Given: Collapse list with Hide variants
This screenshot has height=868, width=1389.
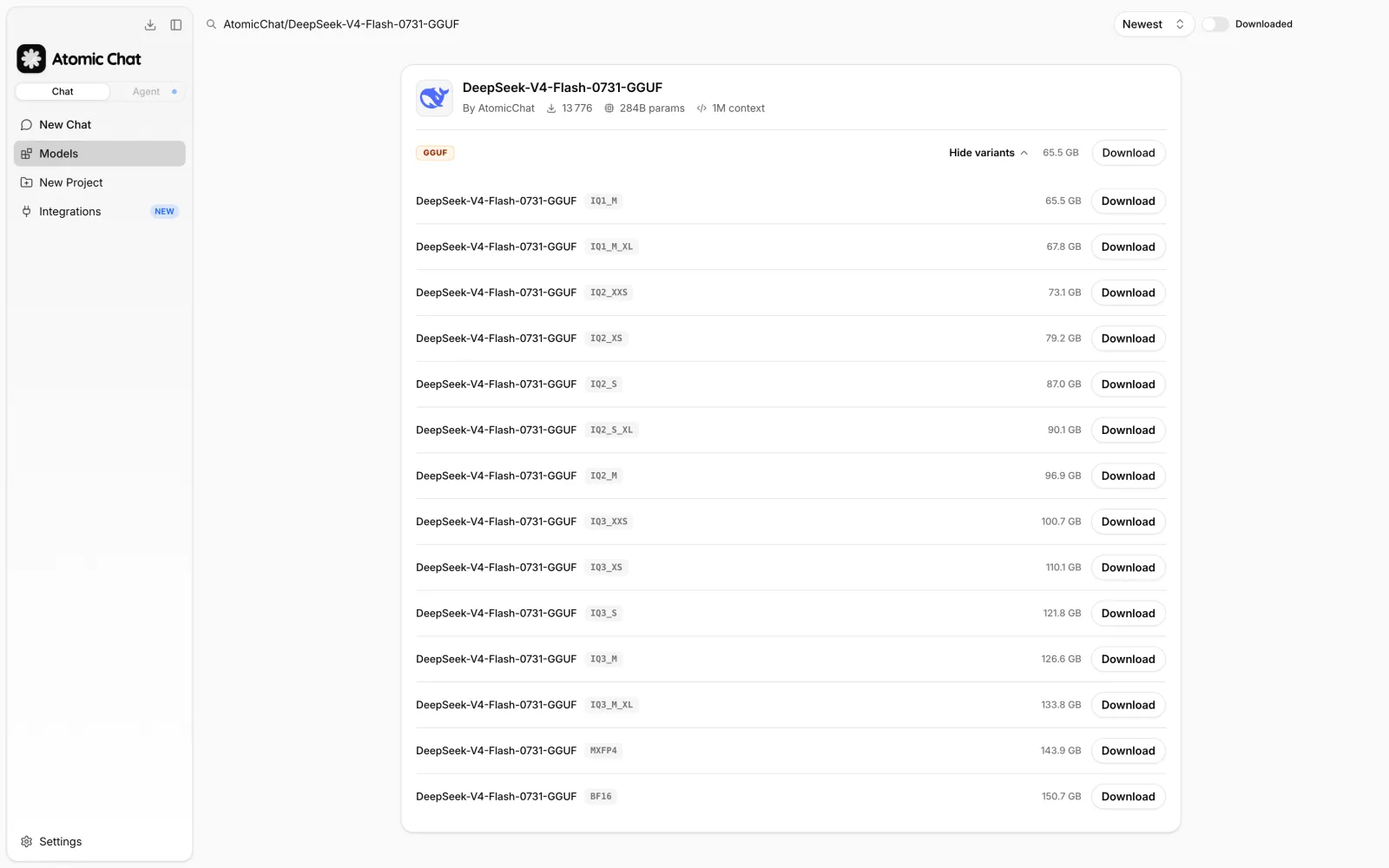Looking at the screenshot, I should click(989, 153).
